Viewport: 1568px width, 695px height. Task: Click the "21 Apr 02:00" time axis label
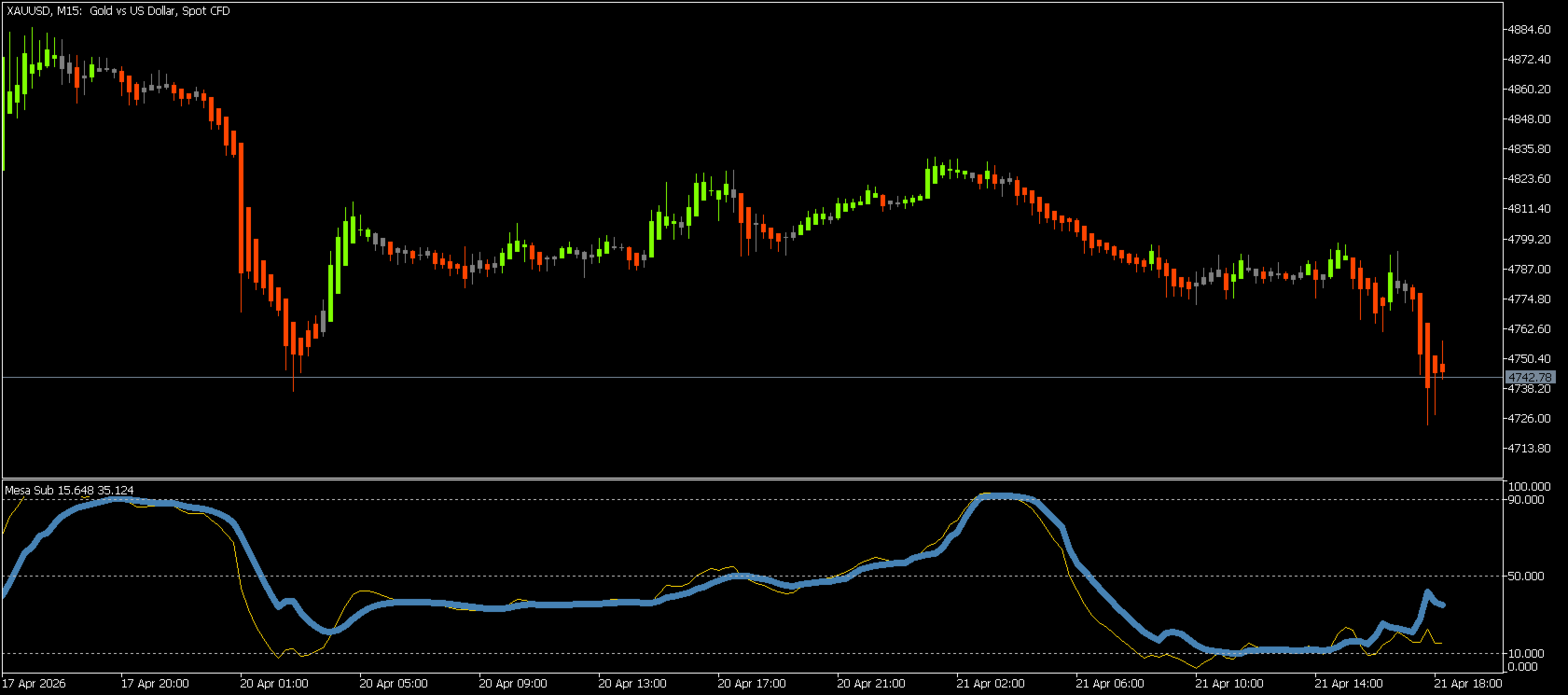(x=991, y=683)
